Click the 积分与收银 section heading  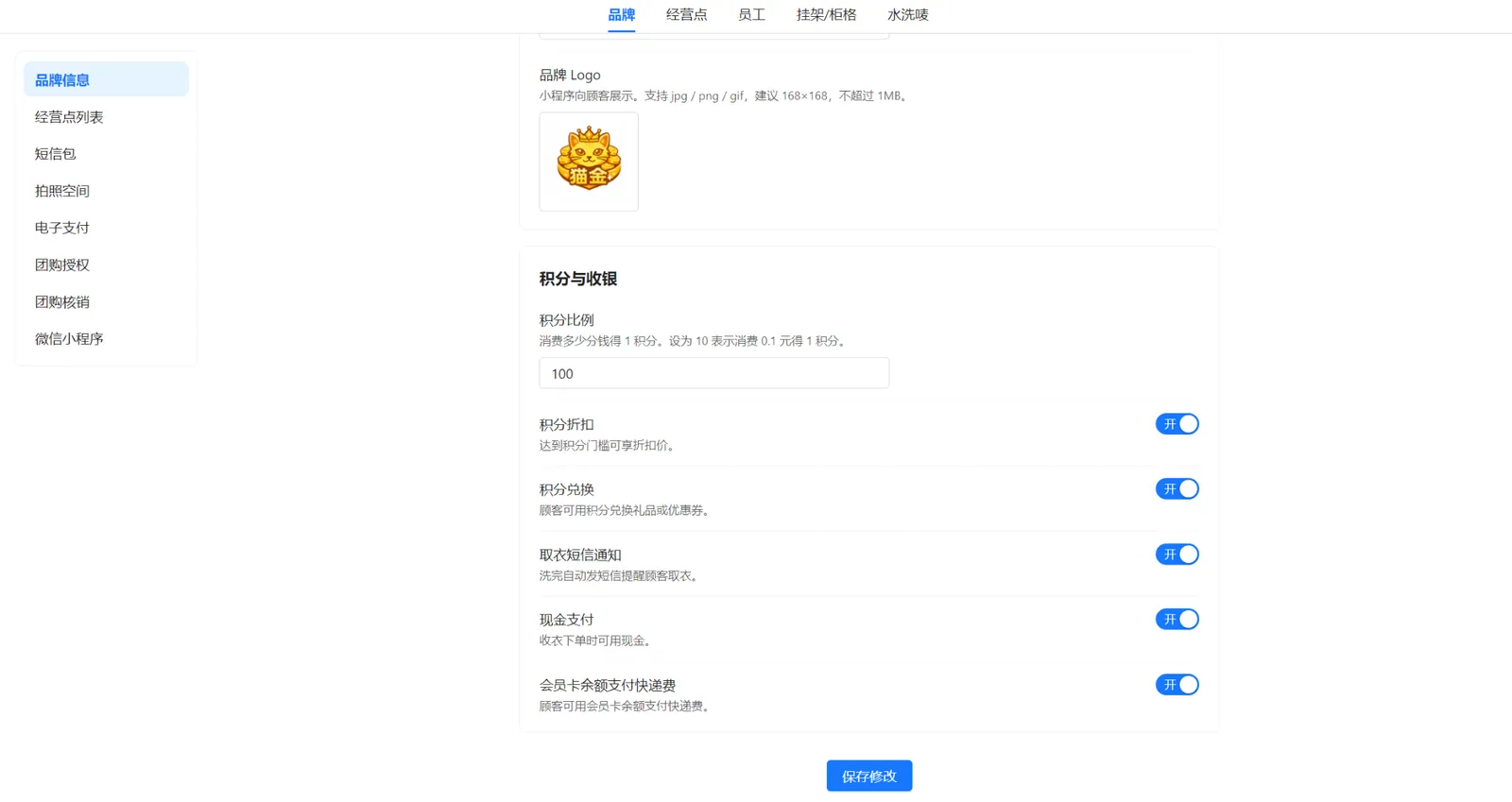click(578, 279)
